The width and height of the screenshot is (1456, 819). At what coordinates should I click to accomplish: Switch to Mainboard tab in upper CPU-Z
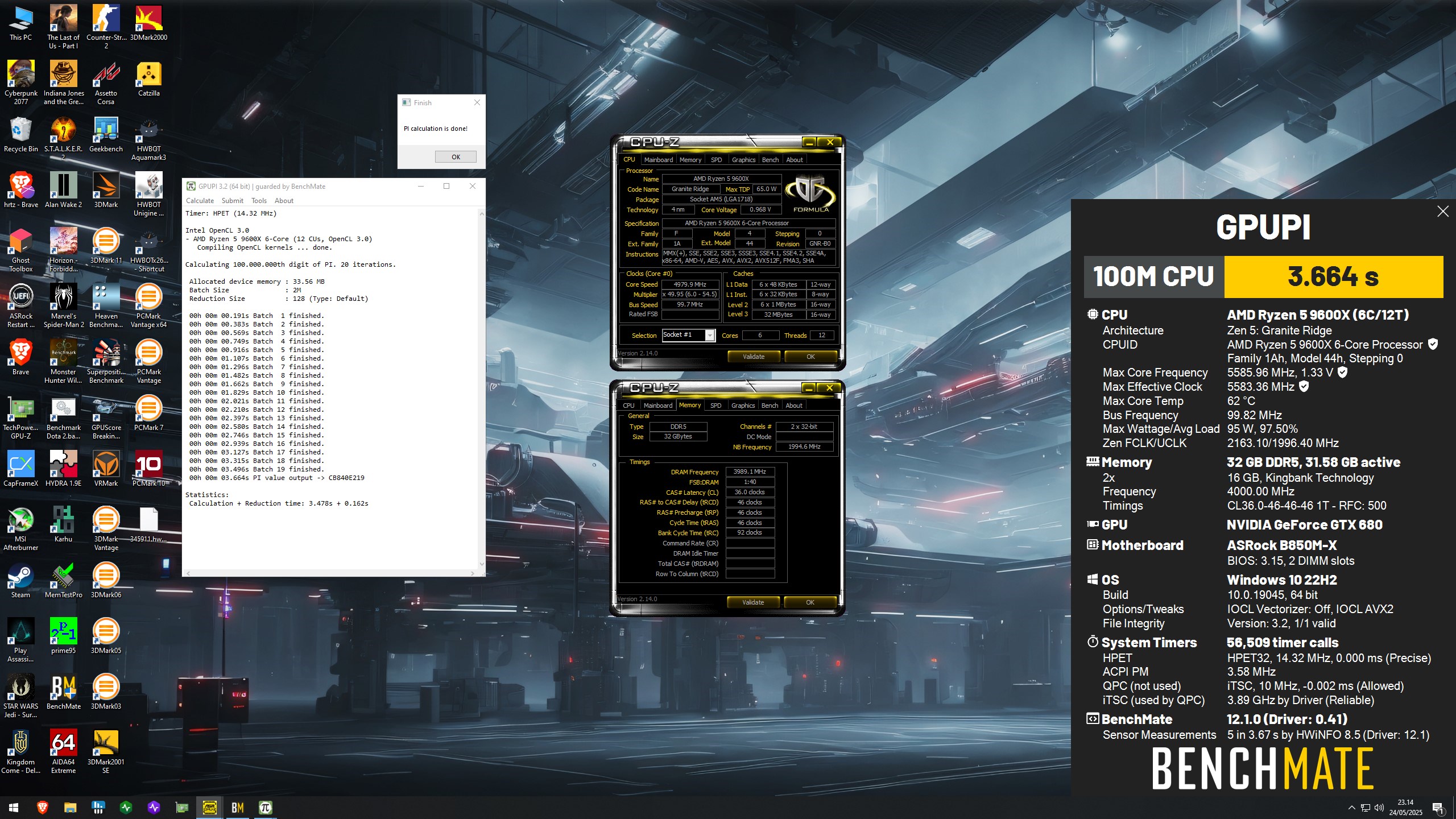[658, 160]
